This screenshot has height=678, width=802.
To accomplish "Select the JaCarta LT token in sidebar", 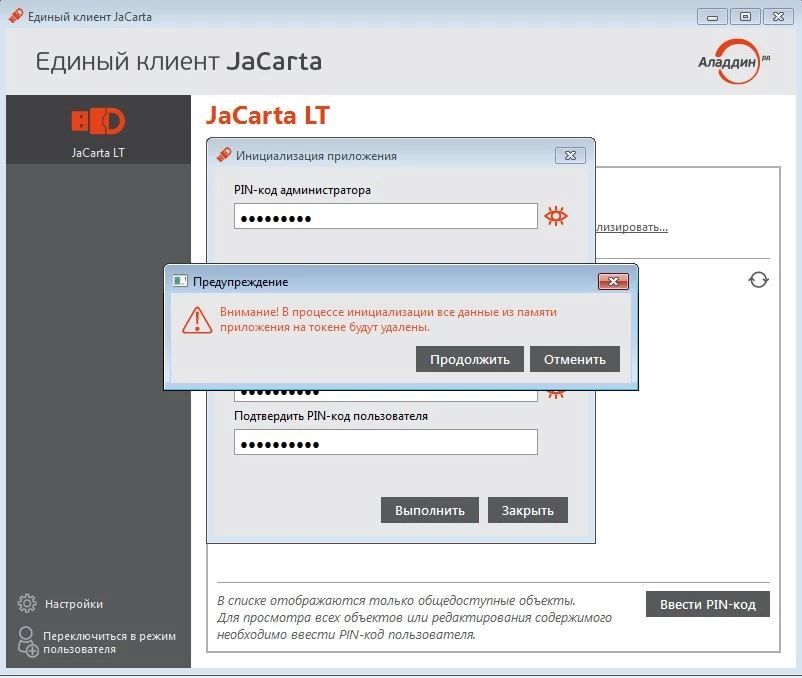I will 98,130.
